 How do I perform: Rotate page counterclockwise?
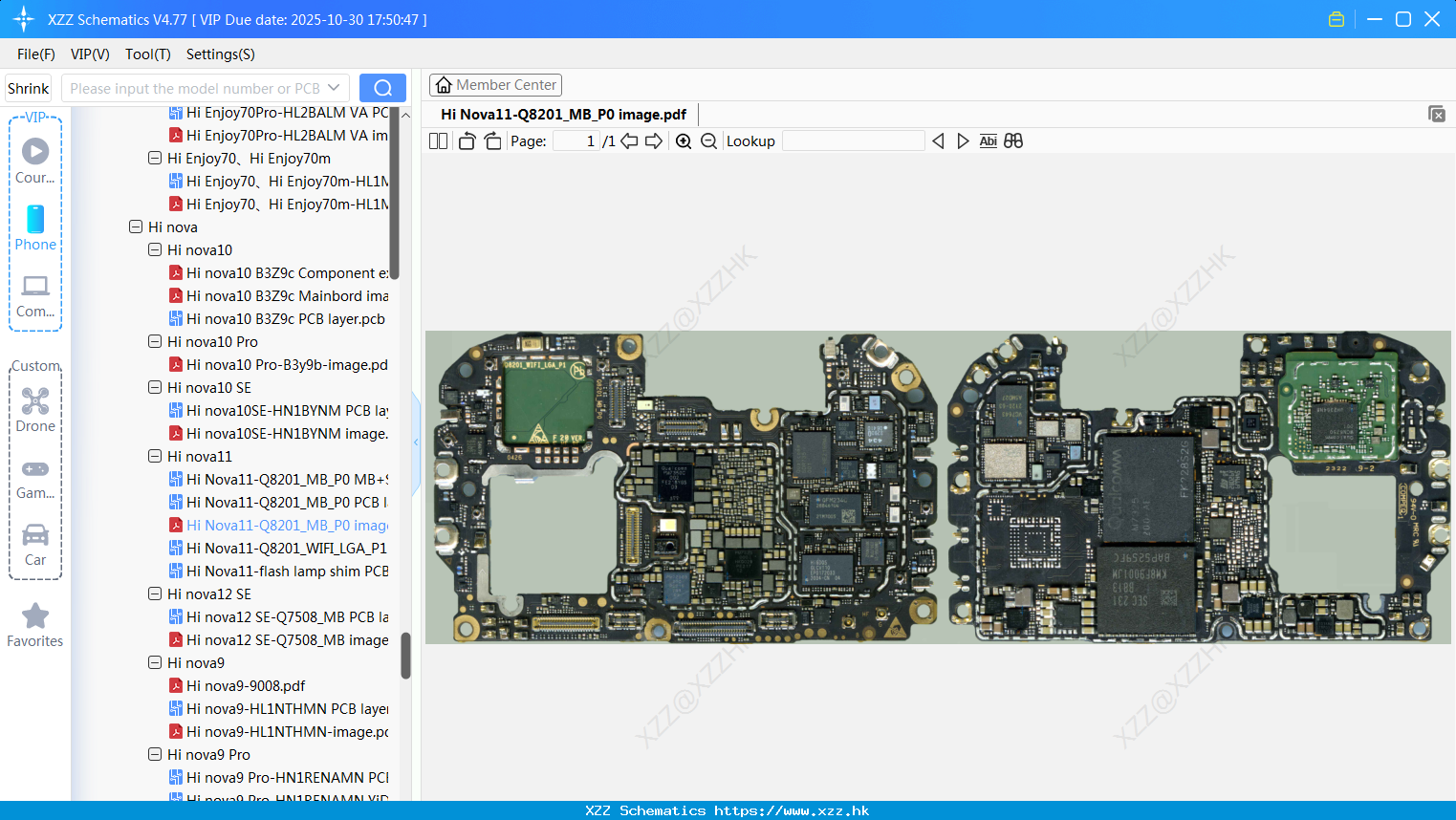(467, 141)
